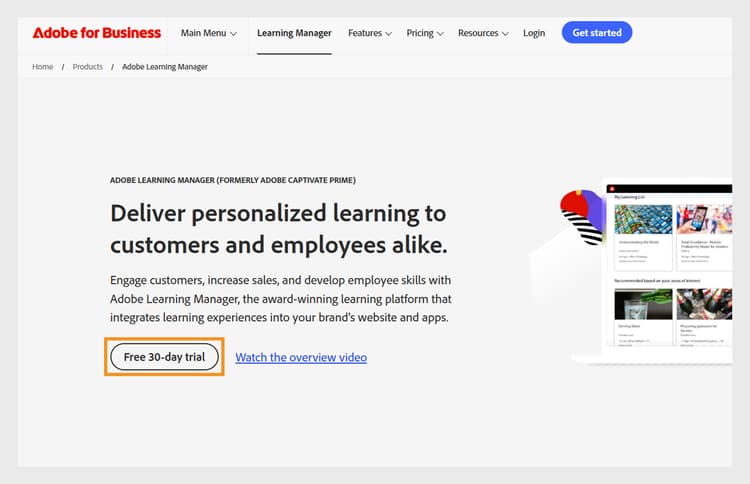Click the 'Deliver personalized learning' headline

click(279, 229)
